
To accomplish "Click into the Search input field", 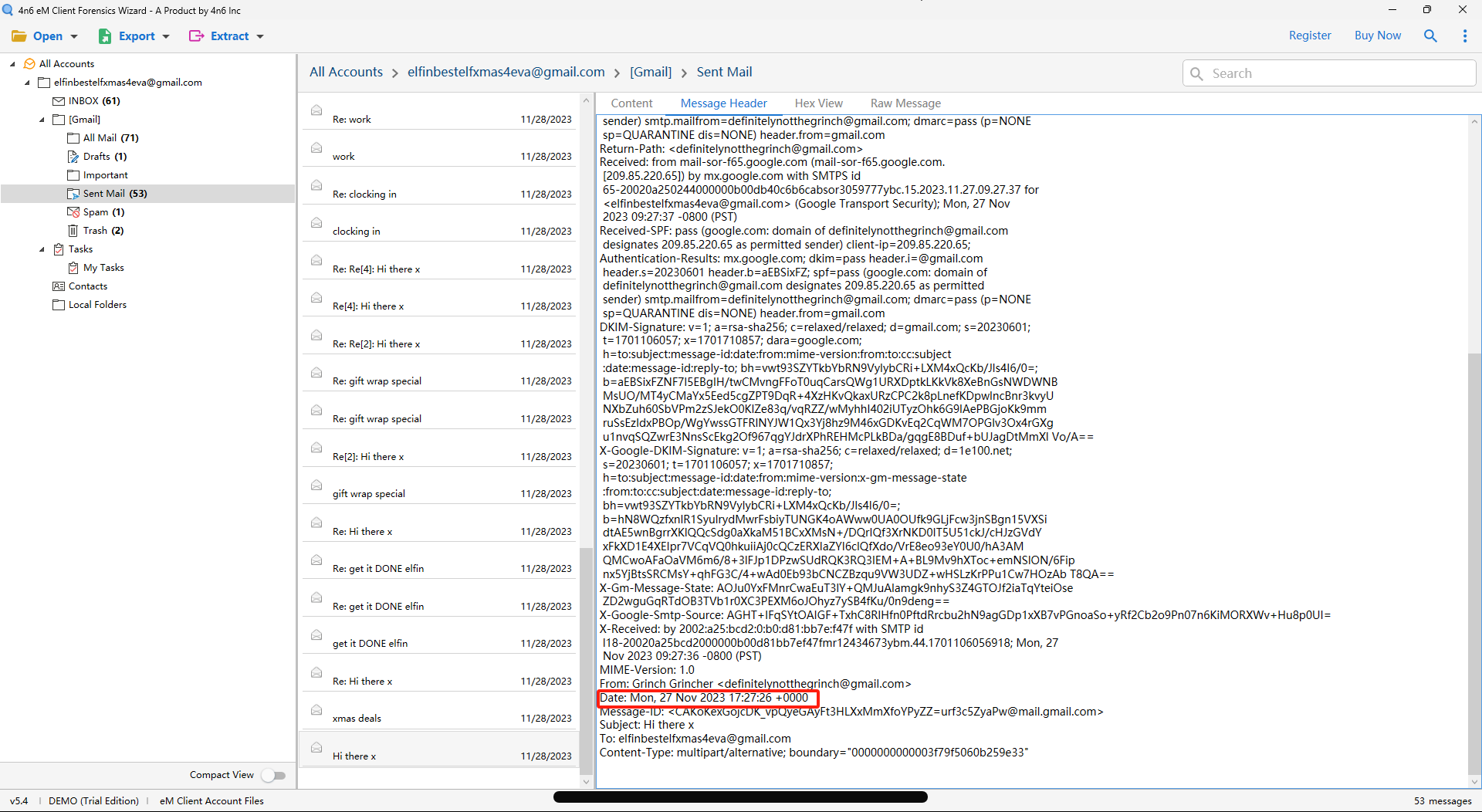I will (1329, 73).
